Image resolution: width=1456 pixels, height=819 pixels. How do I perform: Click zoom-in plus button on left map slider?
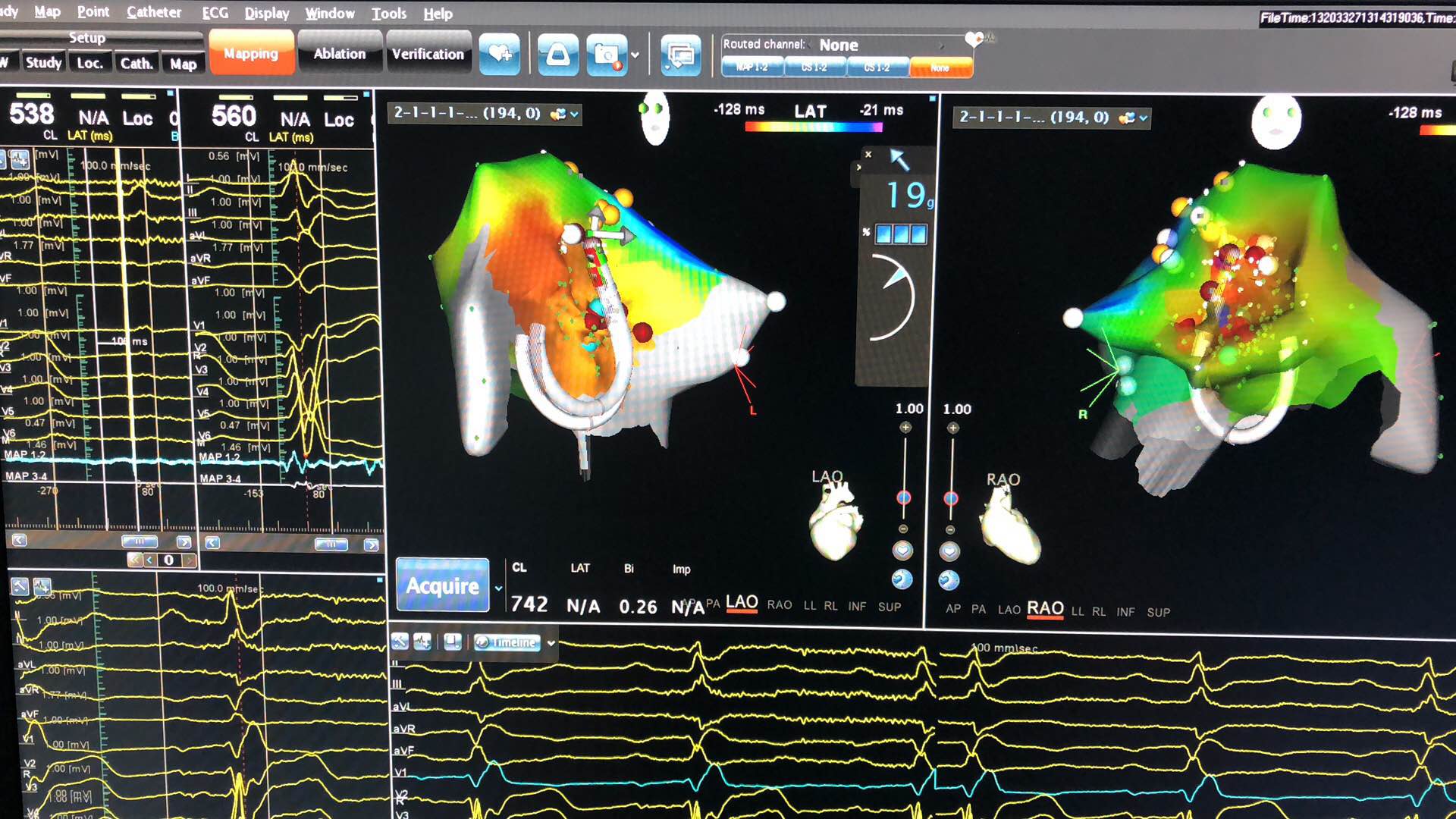[905, 428]
